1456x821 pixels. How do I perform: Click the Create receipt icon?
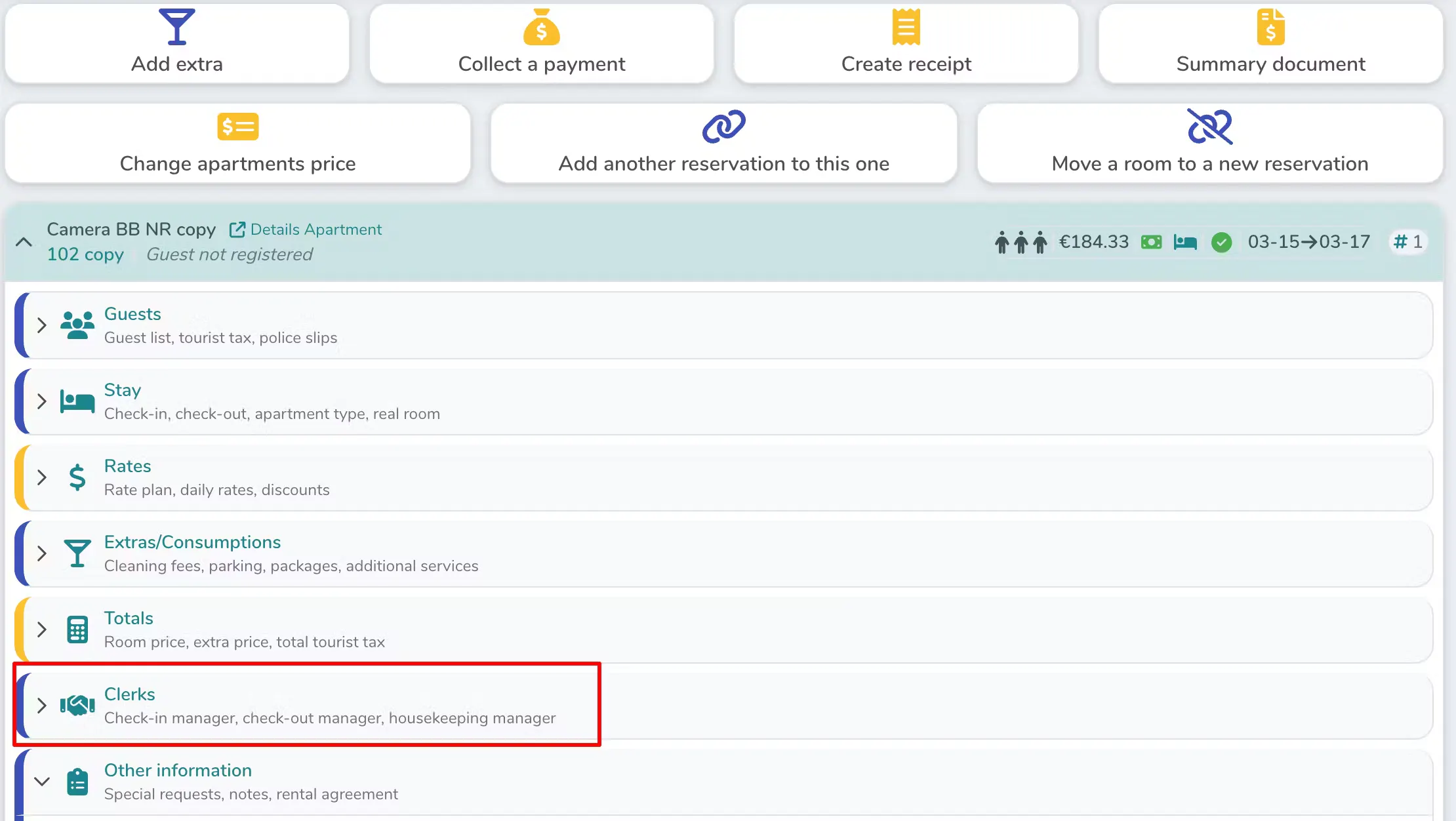906,27
